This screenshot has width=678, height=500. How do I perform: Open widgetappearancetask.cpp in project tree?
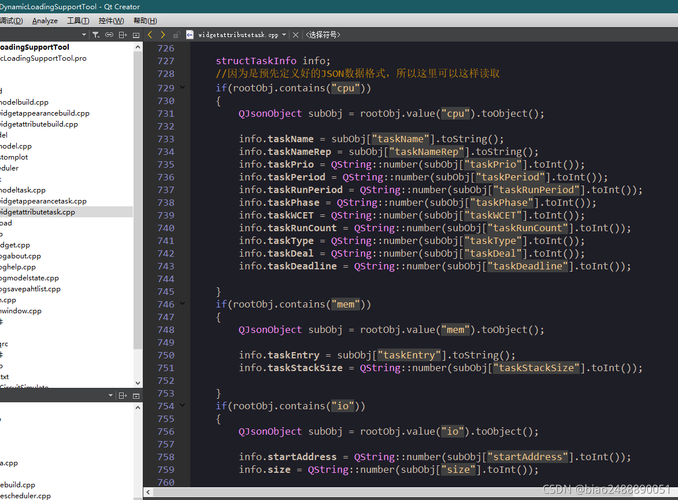[x=43, y=201]
